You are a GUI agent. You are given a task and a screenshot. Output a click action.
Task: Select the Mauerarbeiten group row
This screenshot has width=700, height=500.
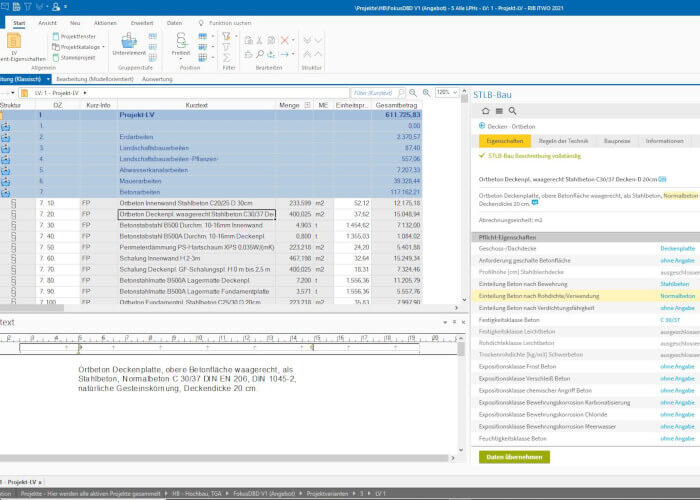211,181
